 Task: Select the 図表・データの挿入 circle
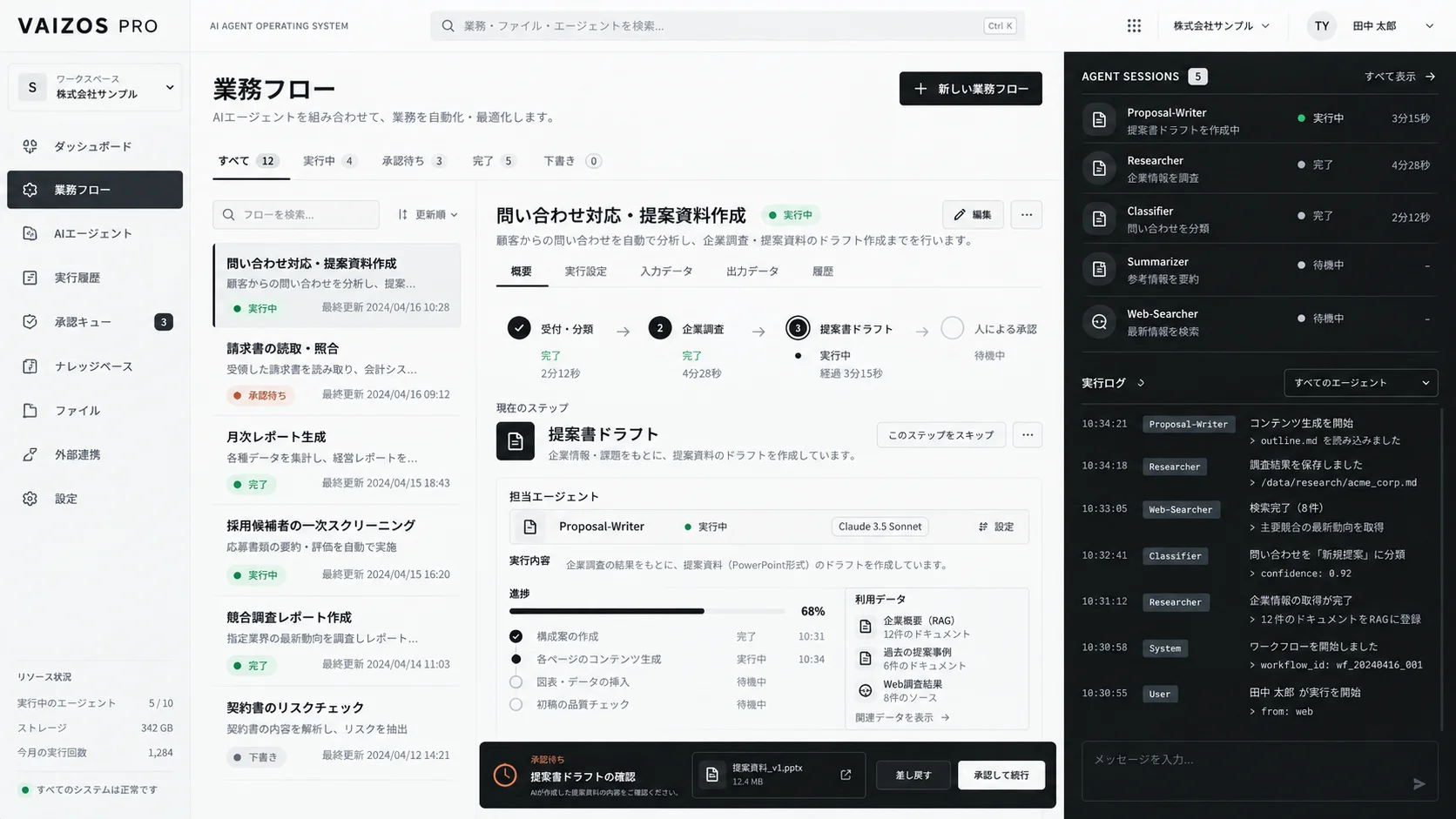coord(516,681)
